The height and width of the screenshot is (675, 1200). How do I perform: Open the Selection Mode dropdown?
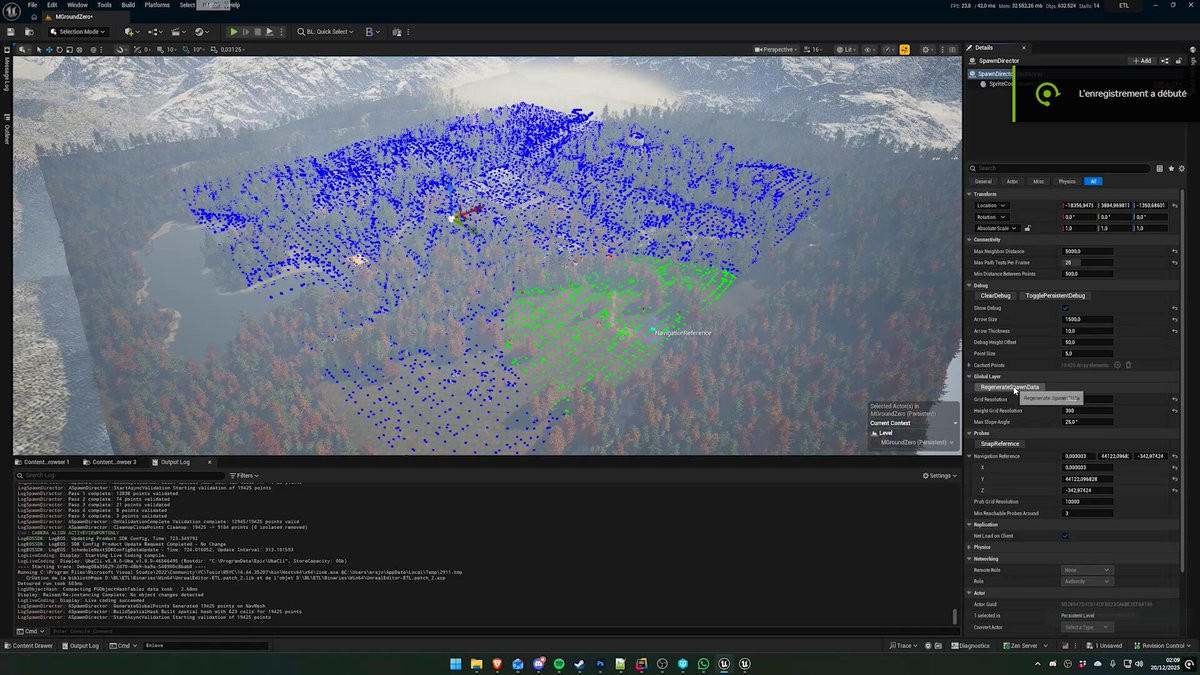click(78, 32)
